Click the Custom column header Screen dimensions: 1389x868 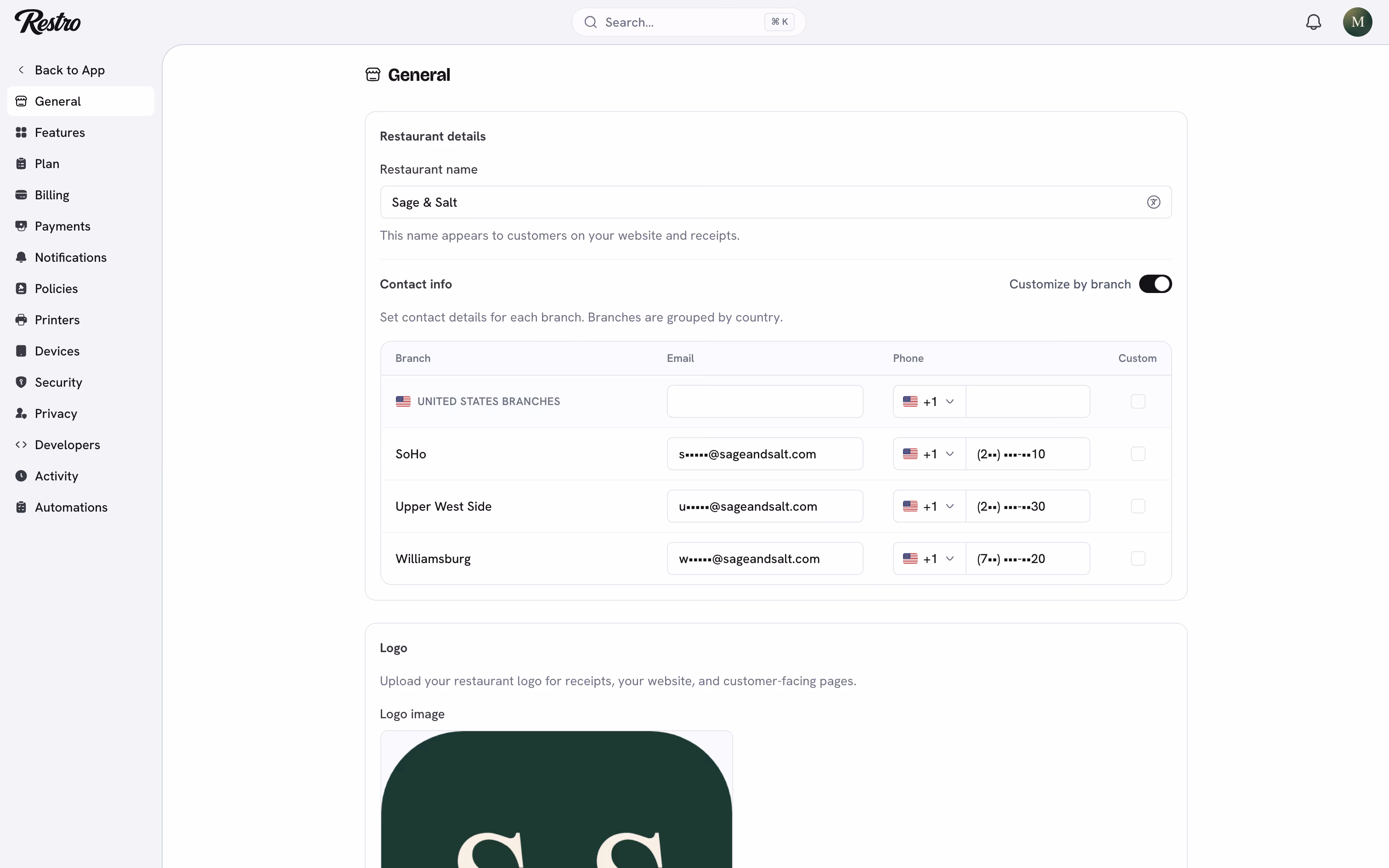click(x=1137, y=358)
